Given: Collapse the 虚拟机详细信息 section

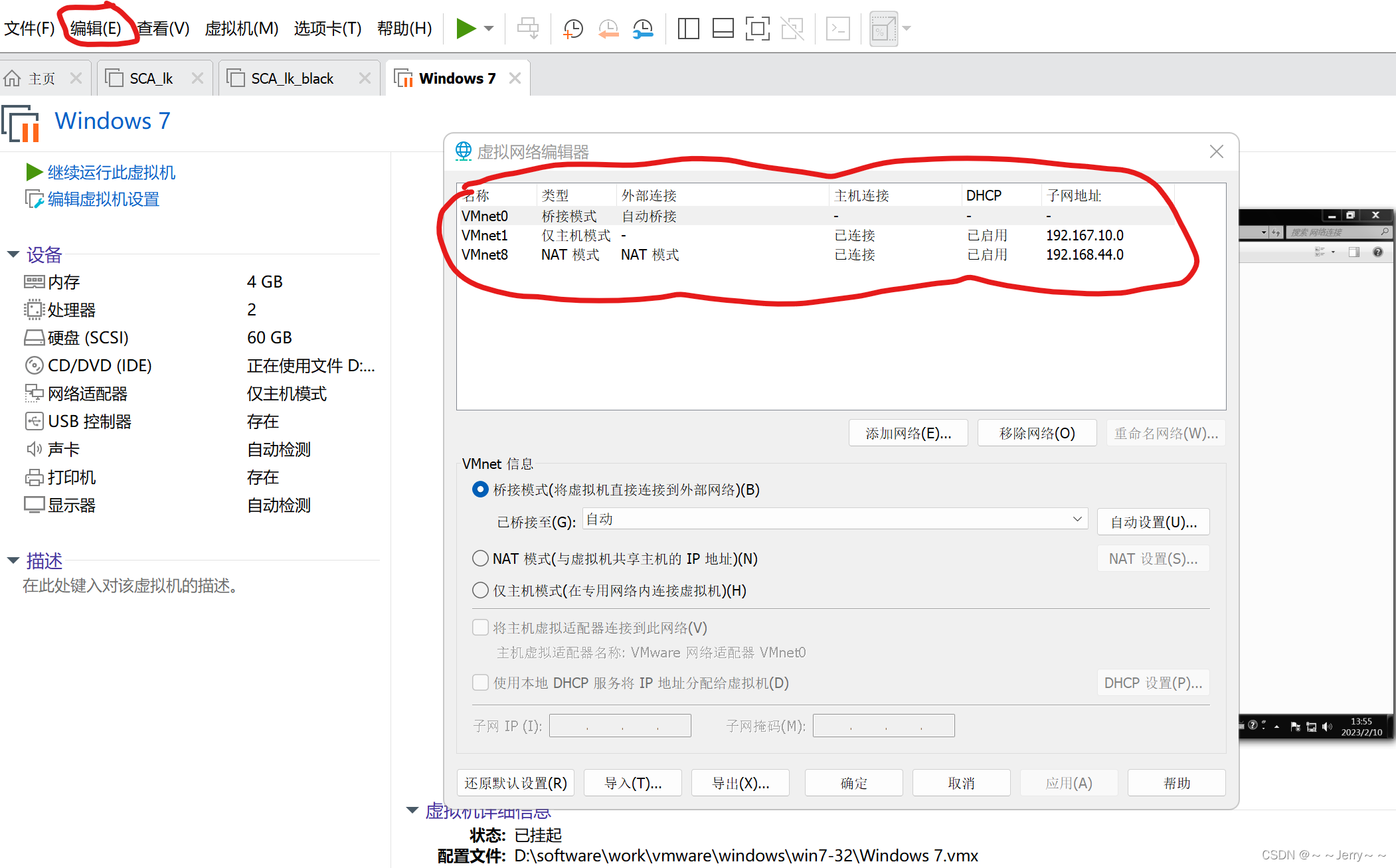Looking at the screenshot, I should tap(412, 810).
